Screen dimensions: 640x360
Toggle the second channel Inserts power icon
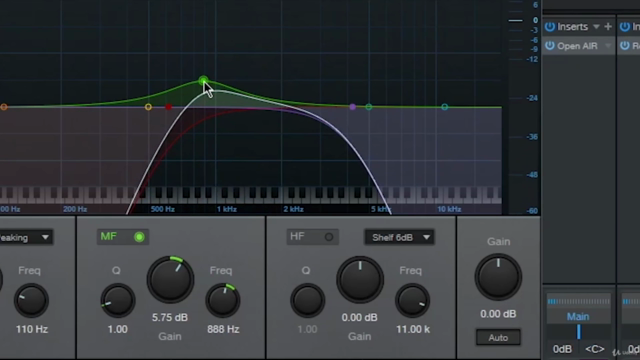click(x=625, y=27)
